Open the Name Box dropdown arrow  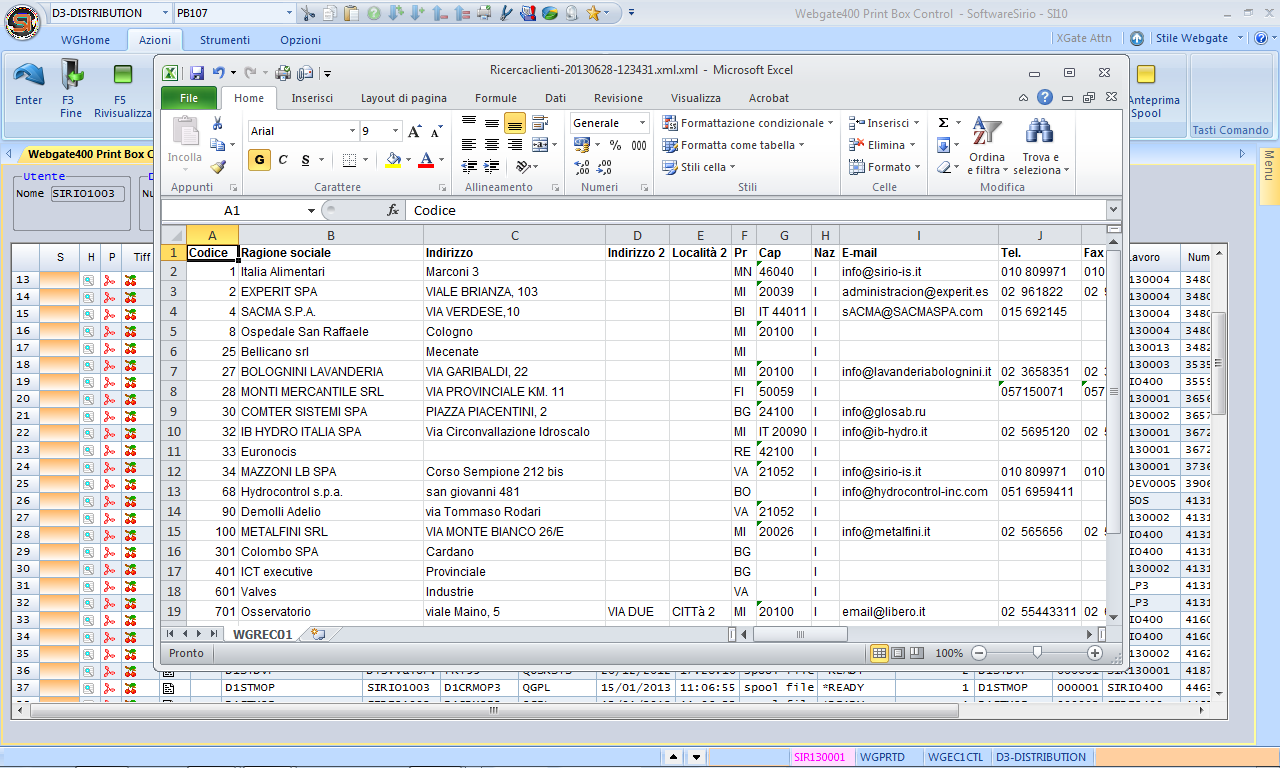point(311,211)
